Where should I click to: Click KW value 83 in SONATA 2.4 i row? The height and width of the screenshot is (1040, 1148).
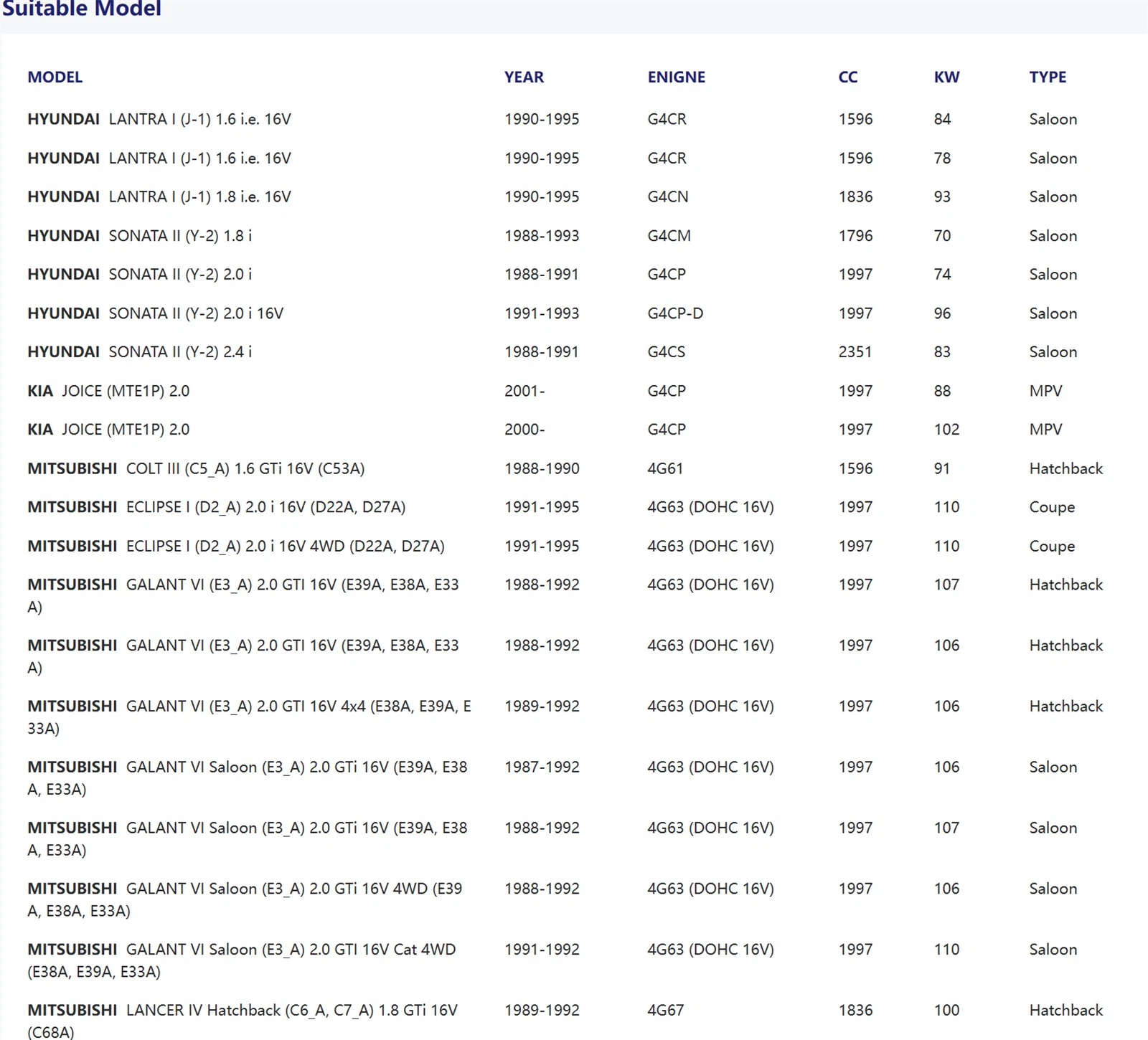pos(942,351)
